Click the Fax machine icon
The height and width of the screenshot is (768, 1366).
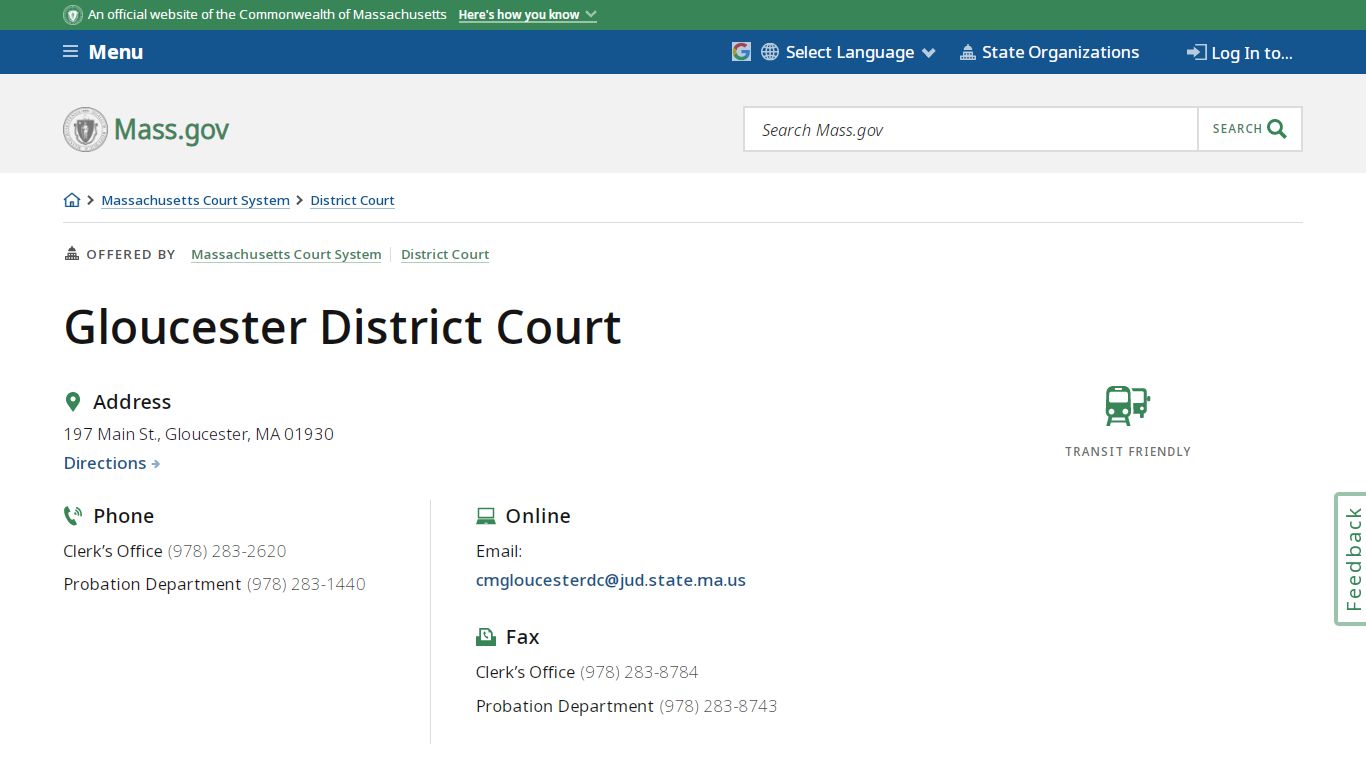pos(486,637)
